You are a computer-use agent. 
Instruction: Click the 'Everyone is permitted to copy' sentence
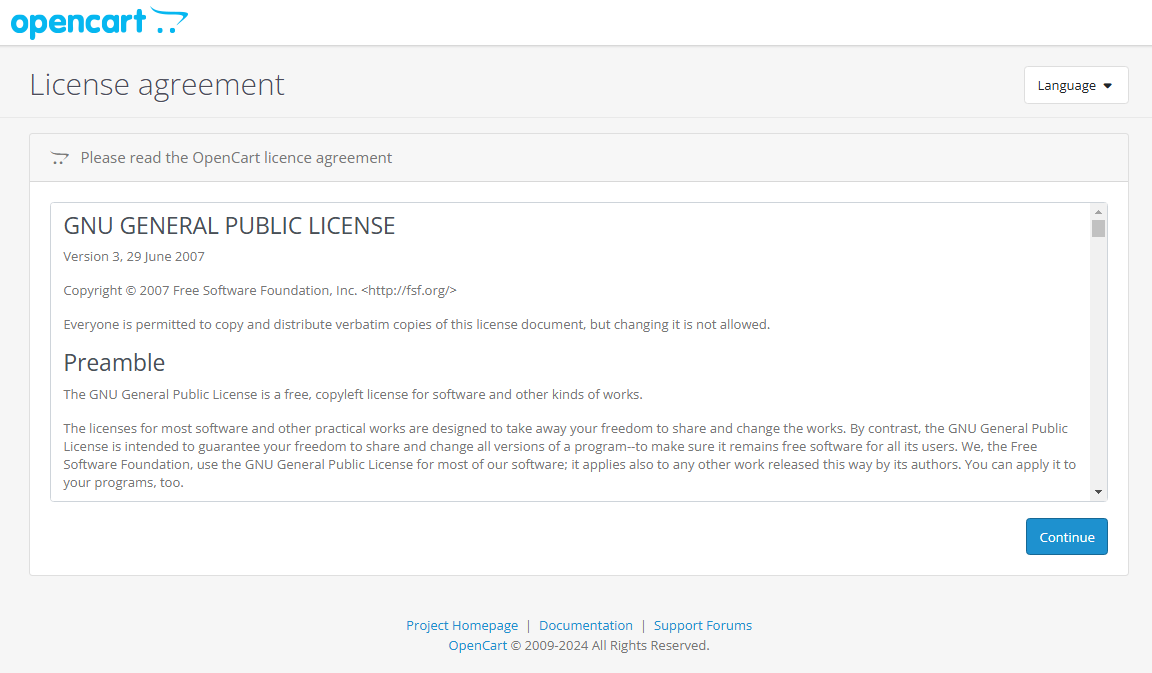pos(417,325)
